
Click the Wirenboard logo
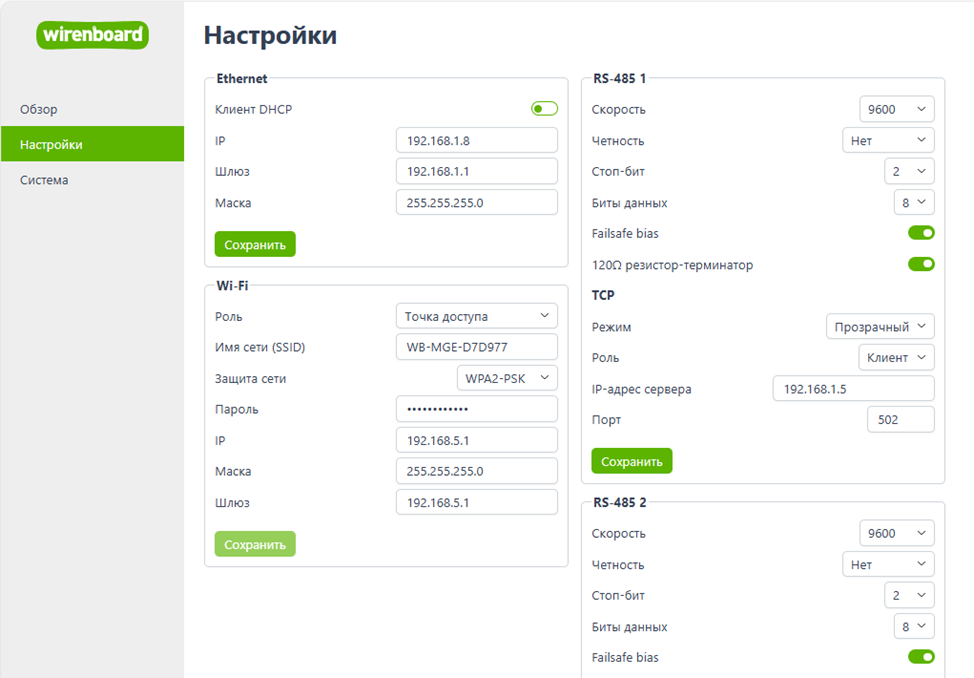tap(93, 35)
